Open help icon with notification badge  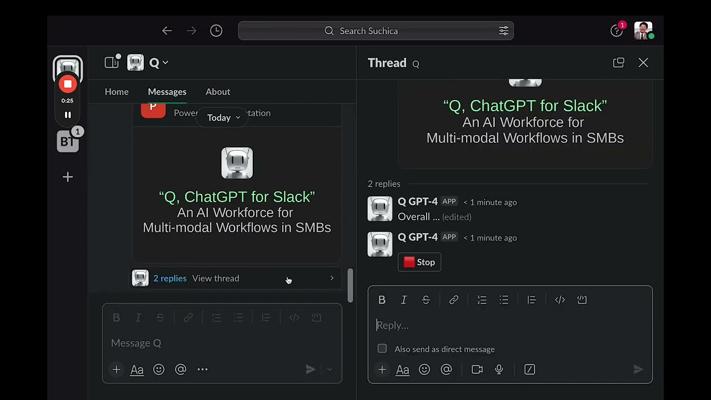[617, 30]
